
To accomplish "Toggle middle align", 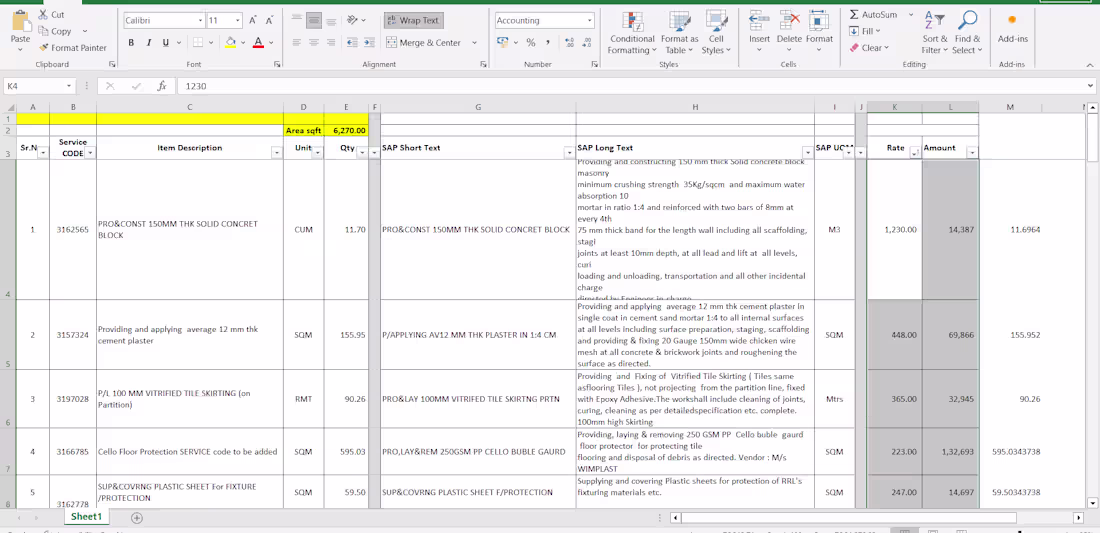I will (314, 20).
